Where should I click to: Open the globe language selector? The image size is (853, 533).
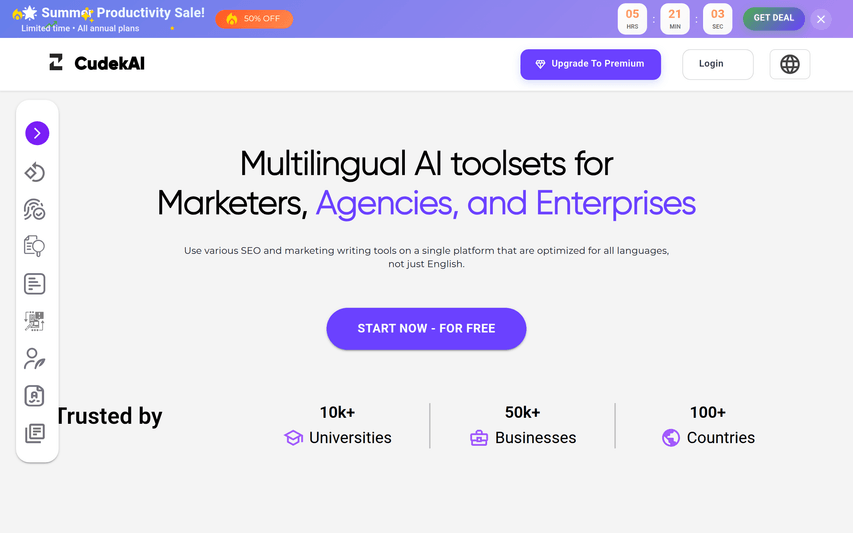click(790, 64)
